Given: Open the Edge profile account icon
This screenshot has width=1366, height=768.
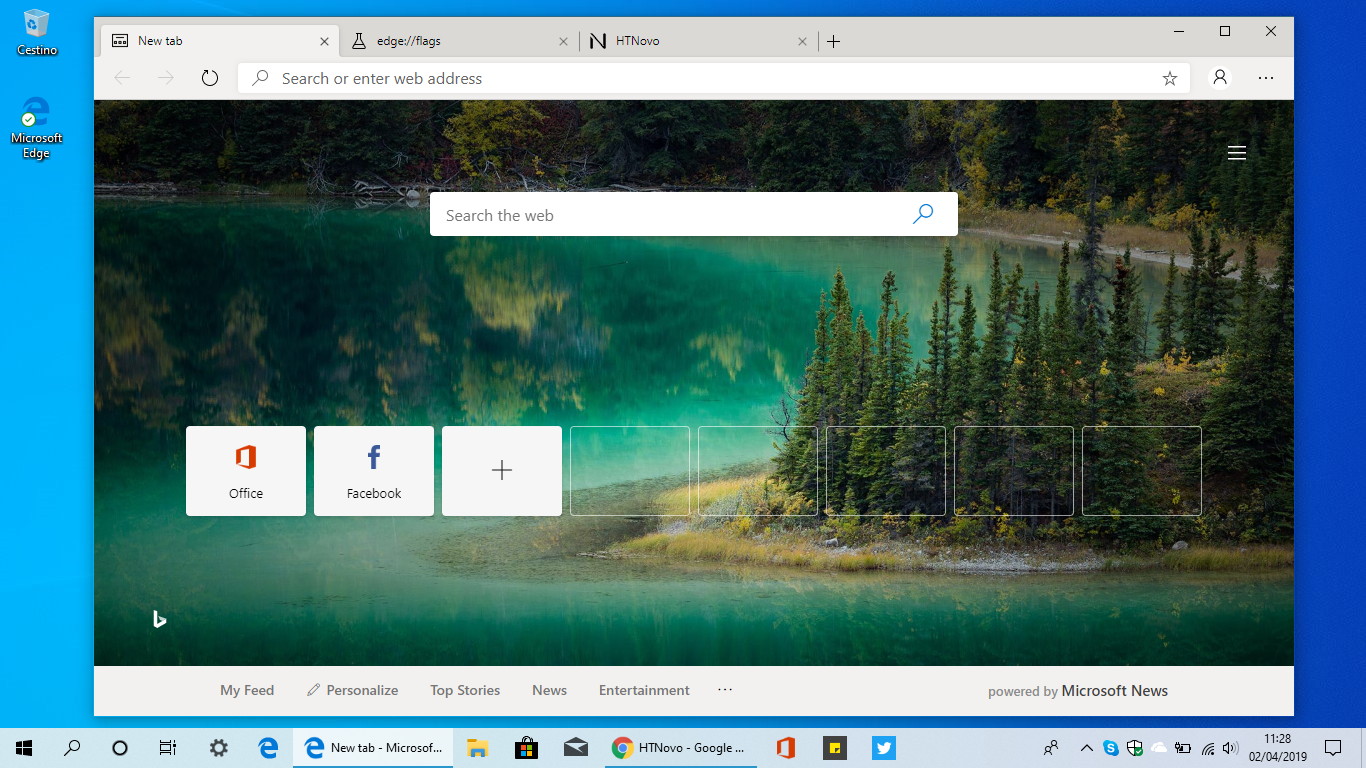Looking at the screenshot, I should 1219,77.
